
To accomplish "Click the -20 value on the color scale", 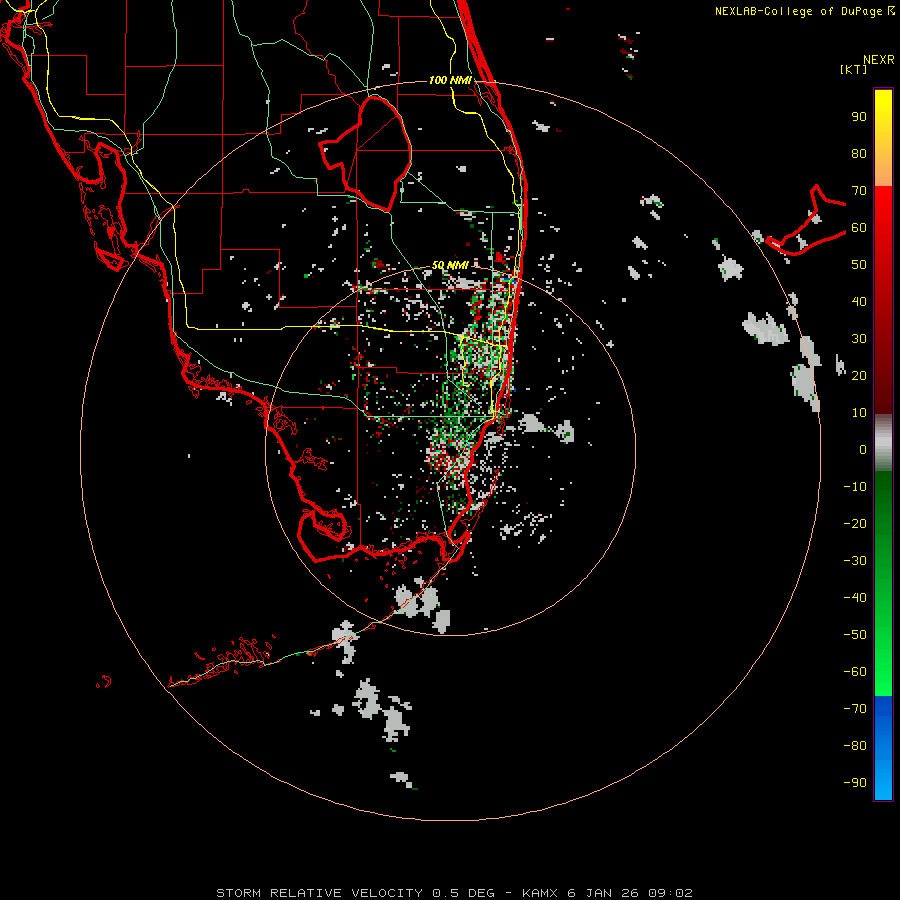I will coord(855,523).
